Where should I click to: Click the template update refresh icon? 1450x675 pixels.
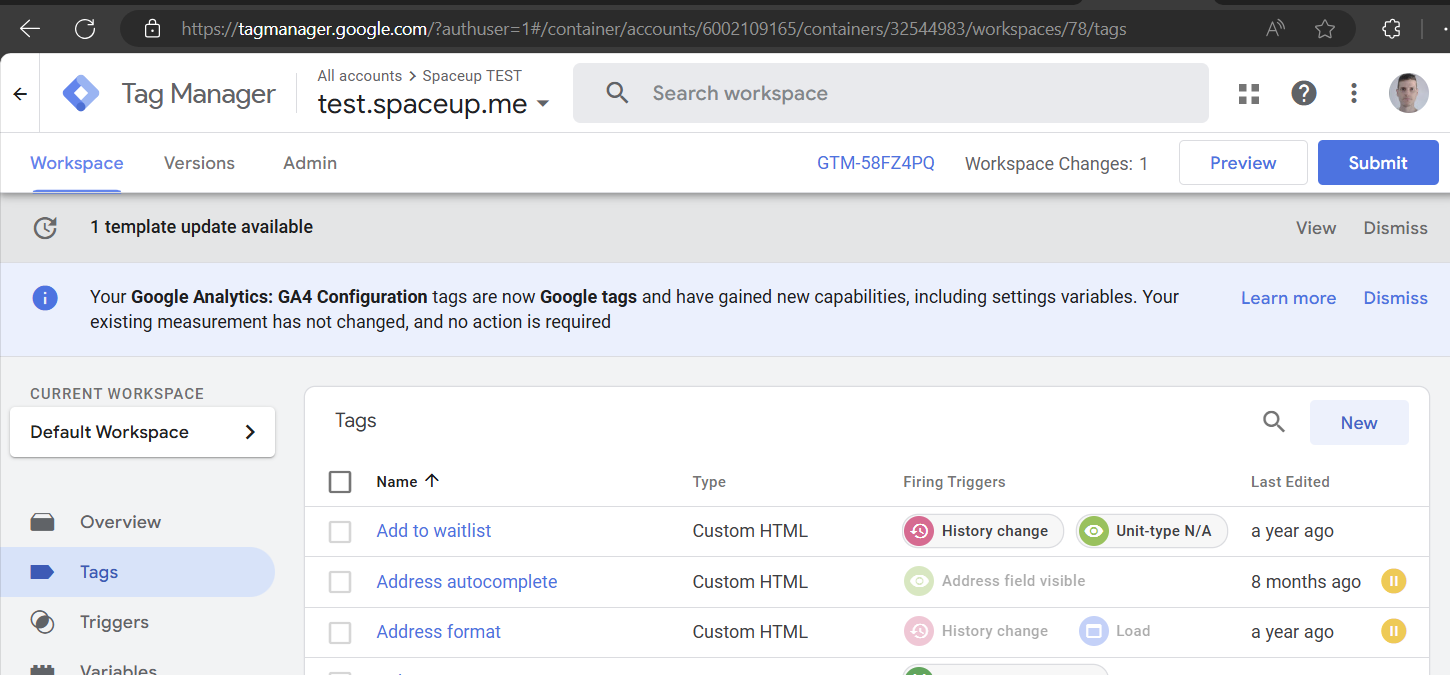pyautogui.click(x=45, y=228)
